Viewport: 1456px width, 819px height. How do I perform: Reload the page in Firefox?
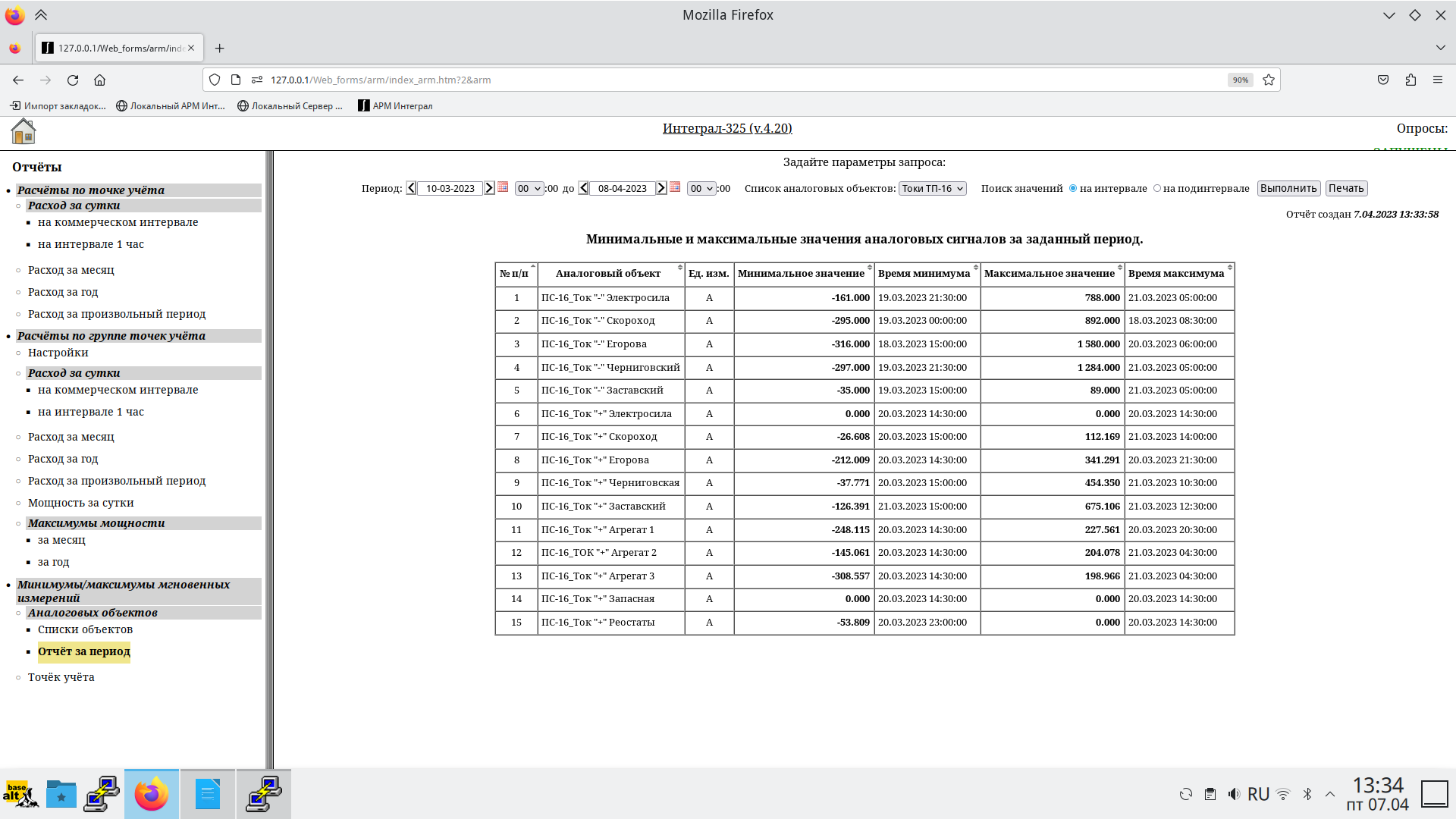(73, 80)
